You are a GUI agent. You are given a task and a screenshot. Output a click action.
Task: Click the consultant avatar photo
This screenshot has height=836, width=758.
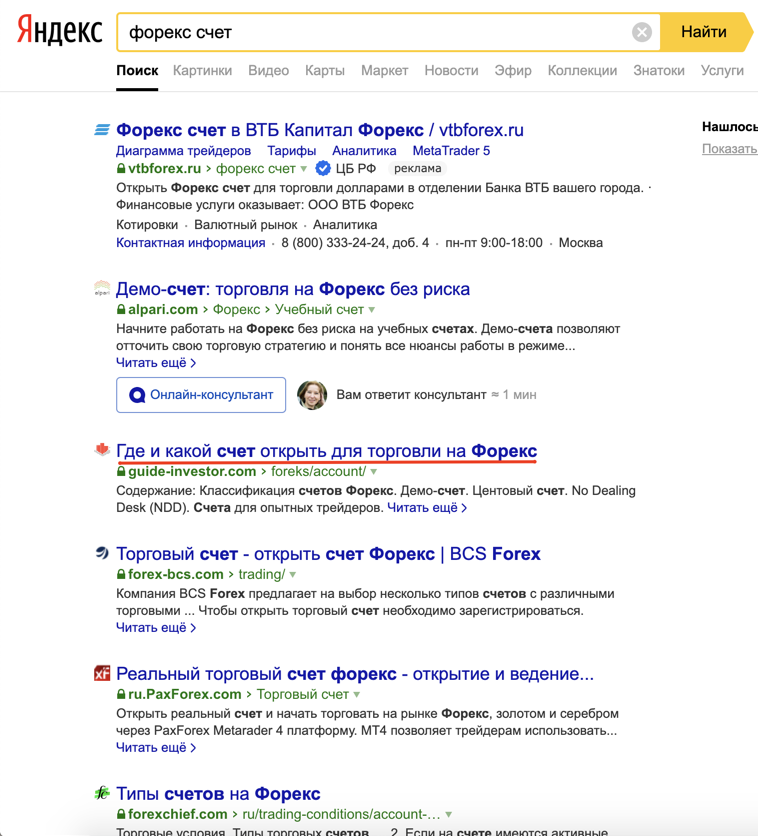[312, 395]
